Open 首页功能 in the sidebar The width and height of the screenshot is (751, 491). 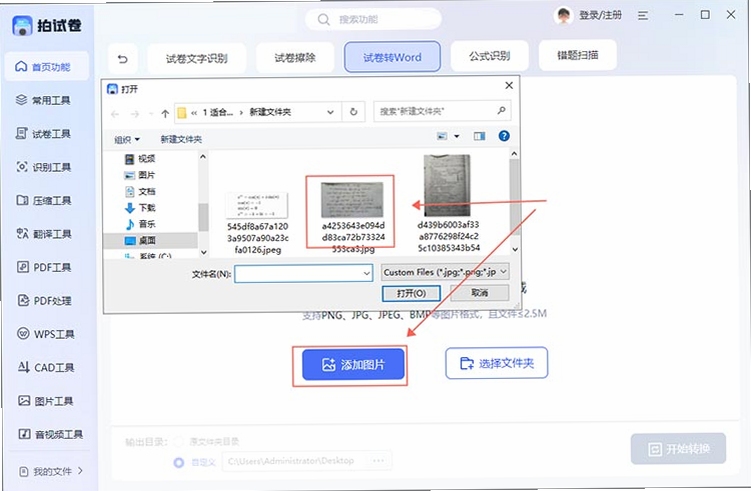[46, 67]
